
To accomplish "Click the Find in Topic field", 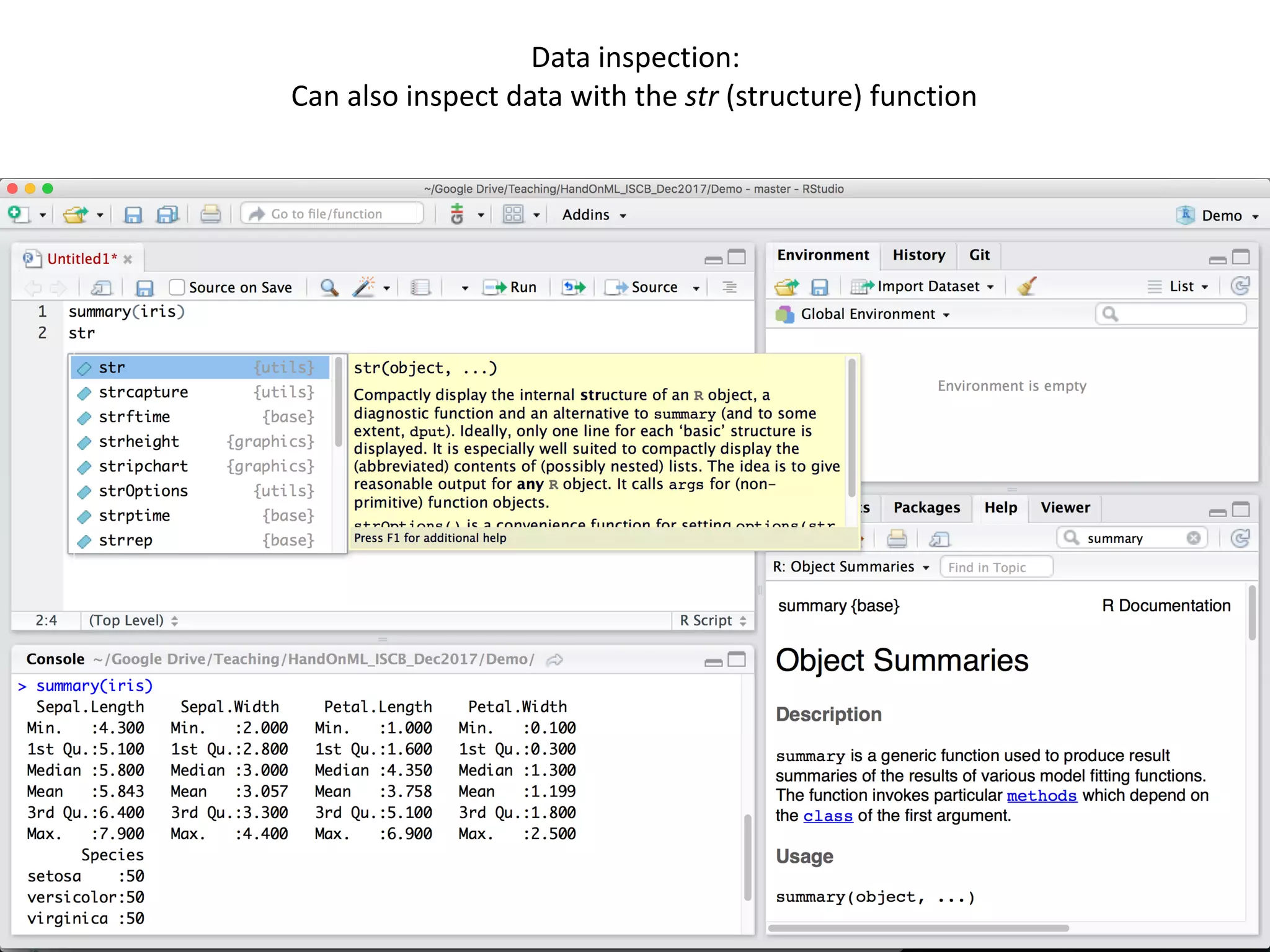I will tap(997, 567).
